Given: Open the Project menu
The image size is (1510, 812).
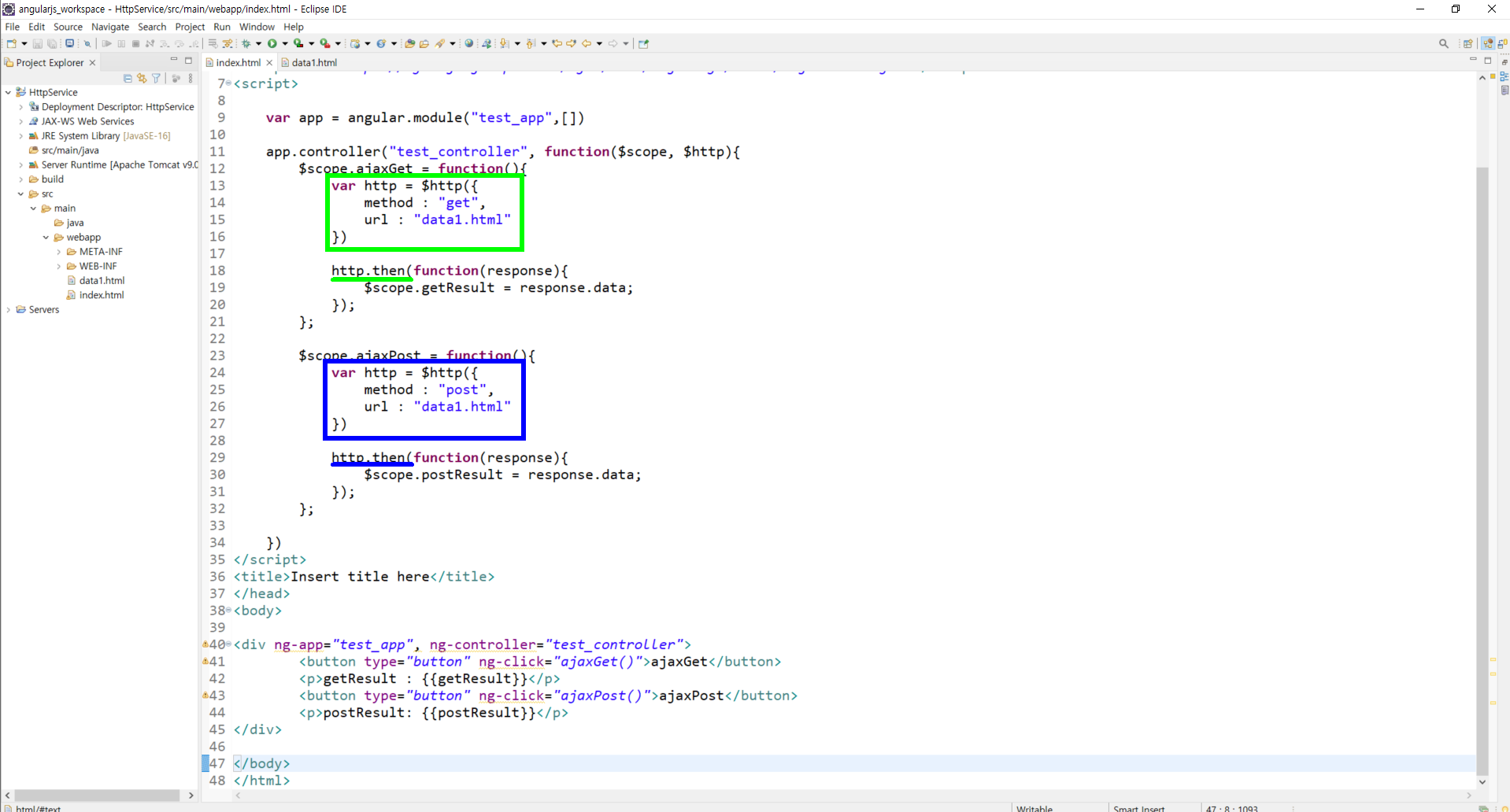Looking at the screenshot, I should [x=190, y=27].
